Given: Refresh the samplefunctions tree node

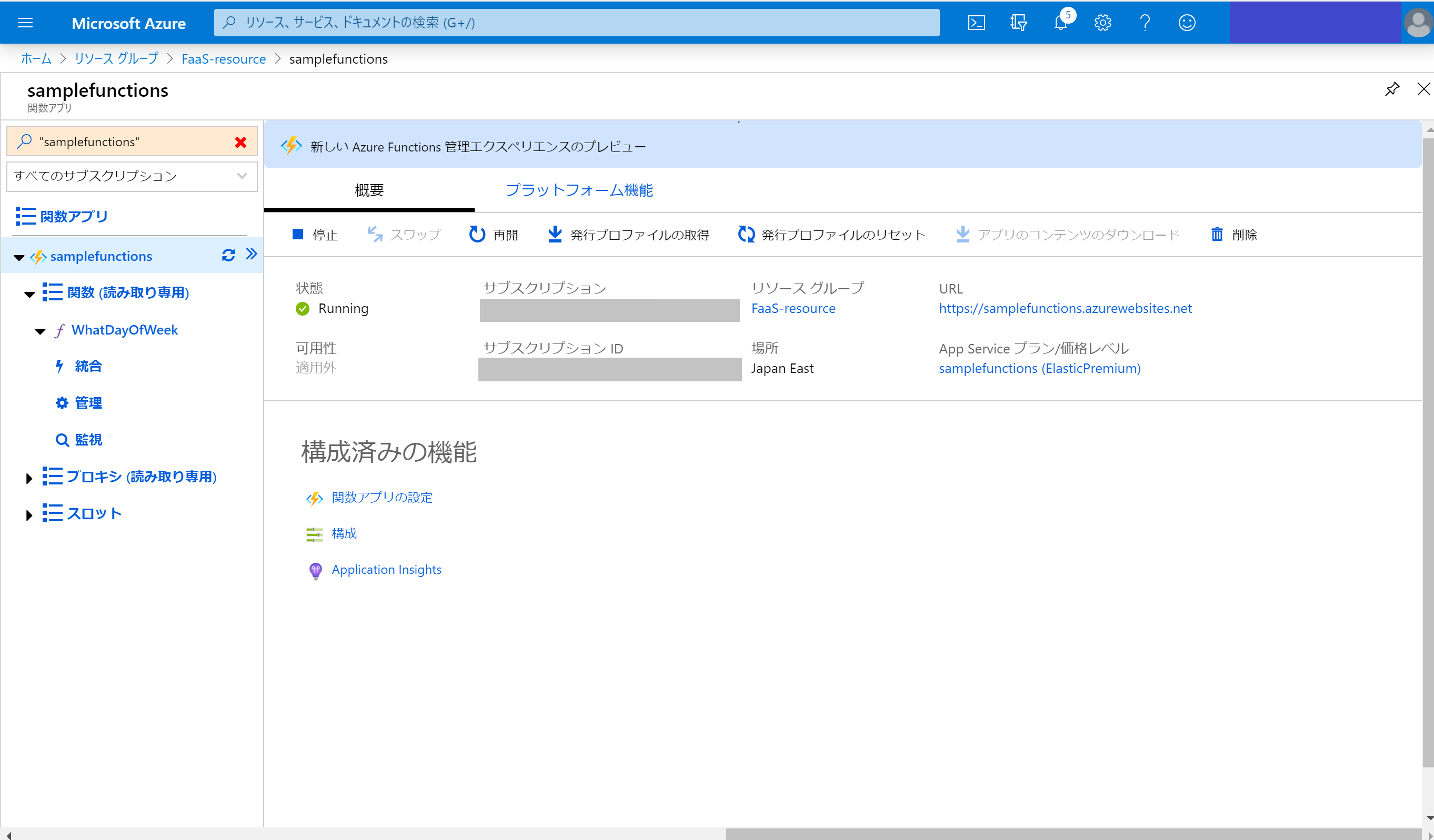Looking at the screenshot, I should (x=228, y=255).
